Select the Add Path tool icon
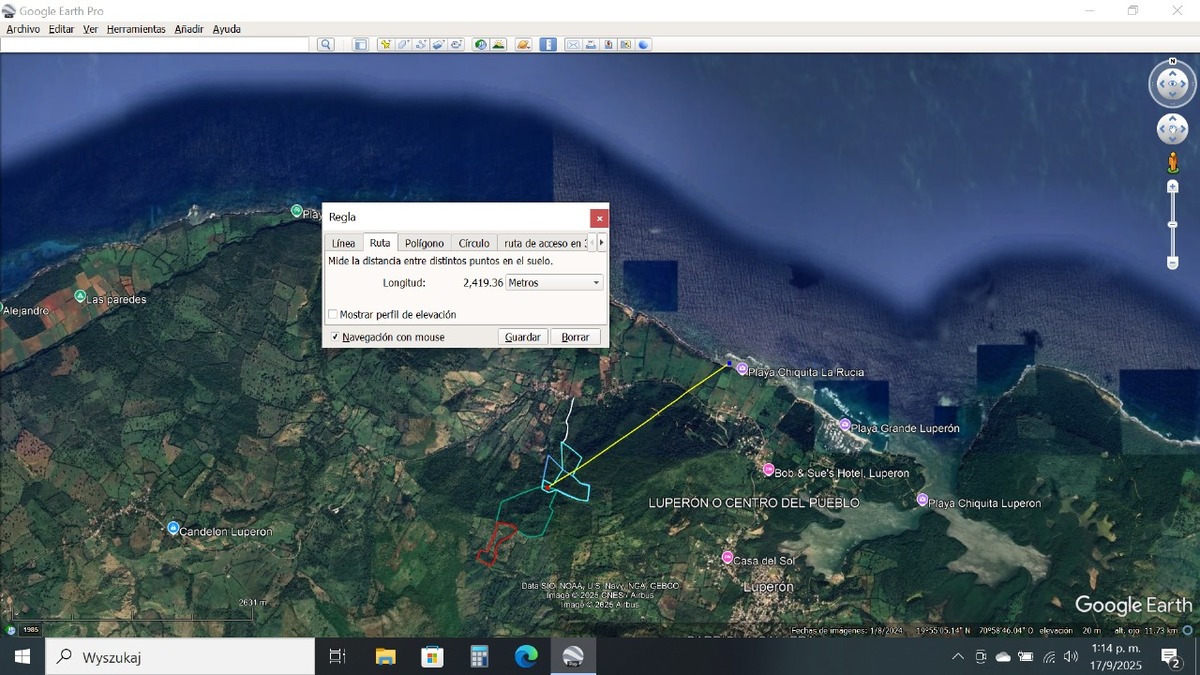 coord(421,44)
